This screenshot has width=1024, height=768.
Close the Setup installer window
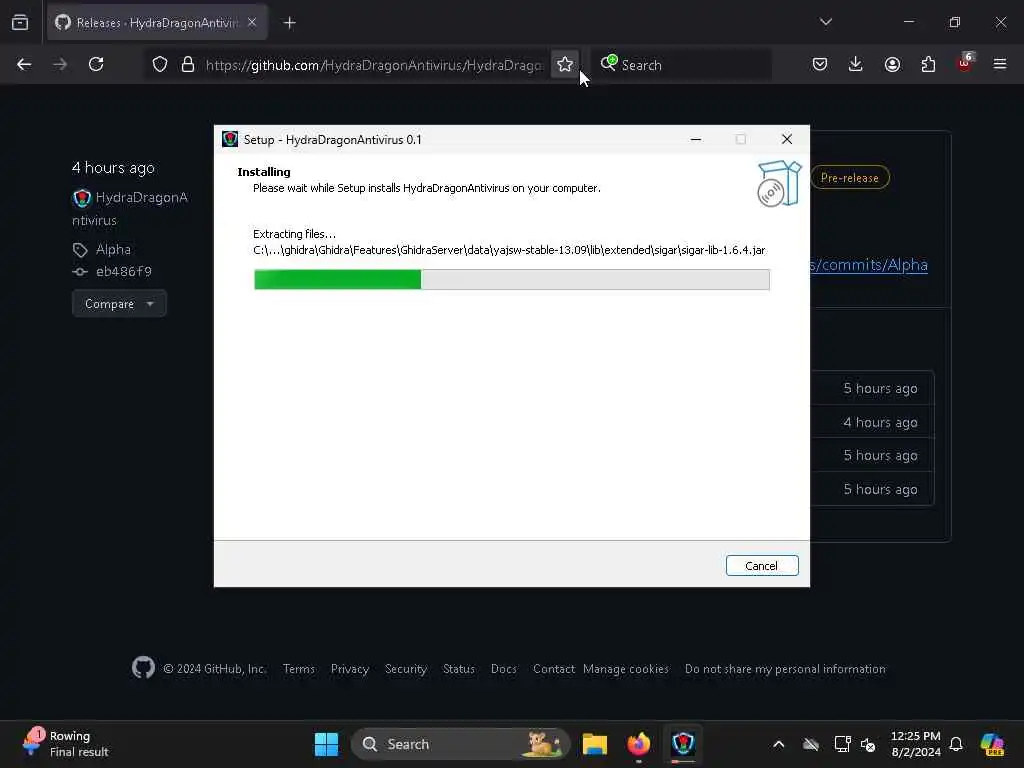[787, 139]
